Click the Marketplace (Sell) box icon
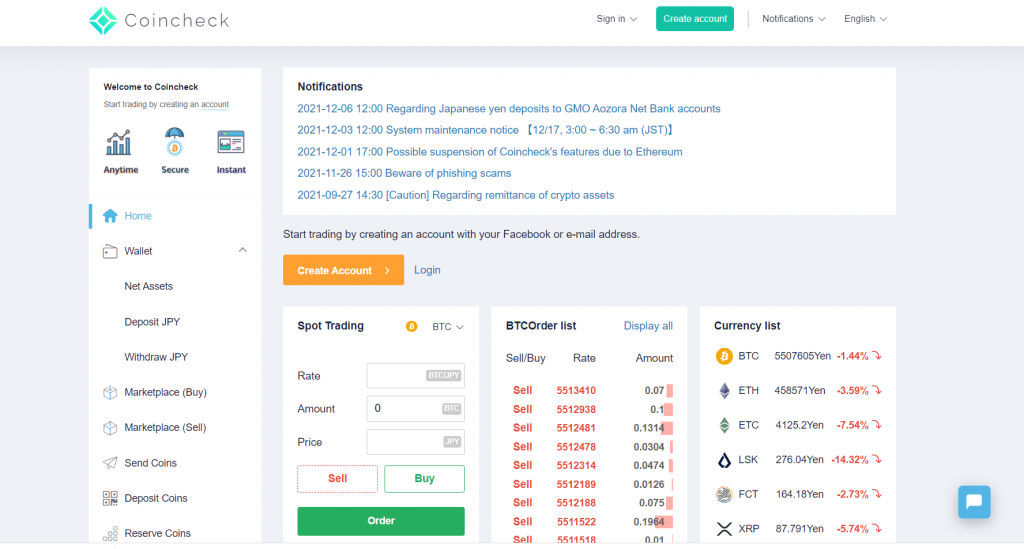This screenshot has width=1024, height=549. point(110,428)
